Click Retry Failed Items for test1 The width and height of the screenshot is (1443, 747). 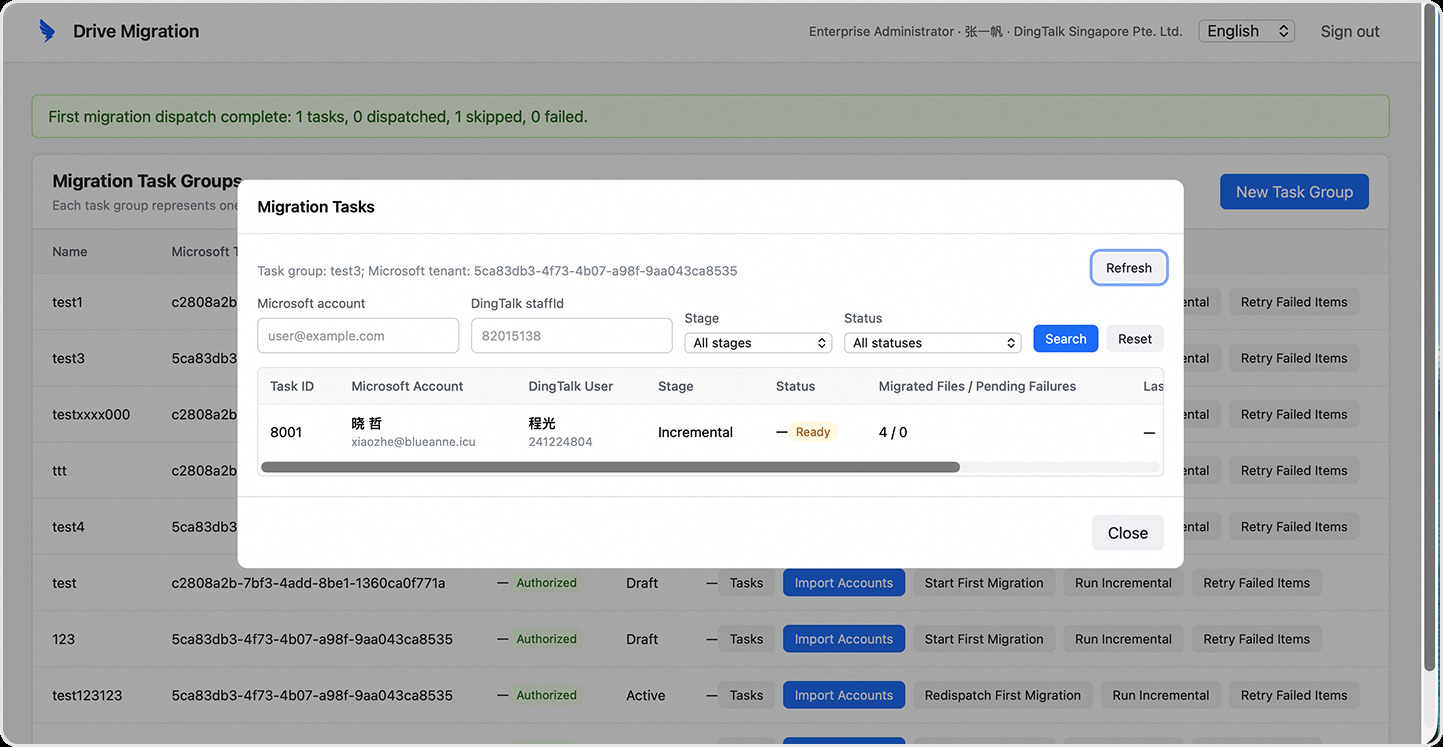(1294, 302)
